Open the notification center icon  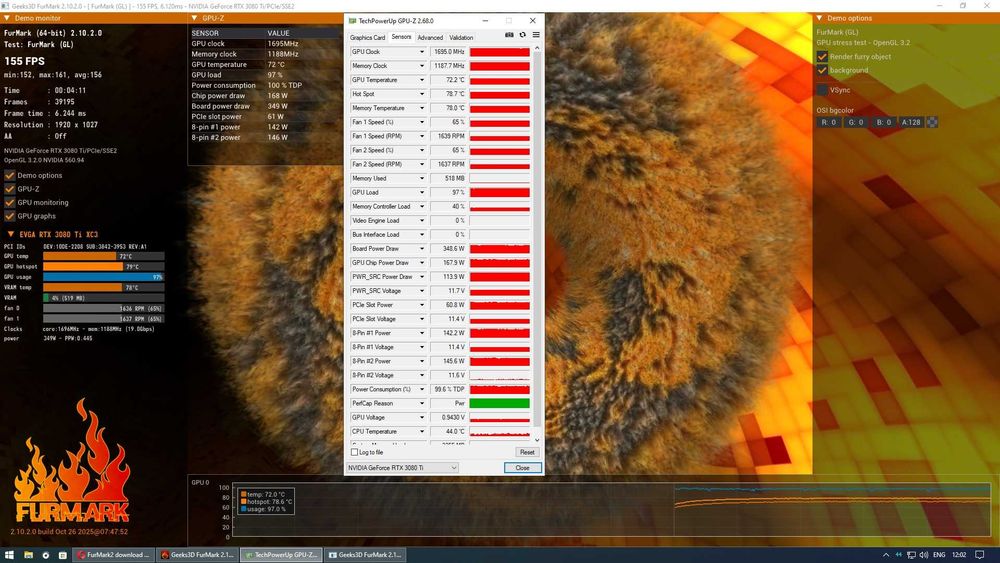pos(980,555)
